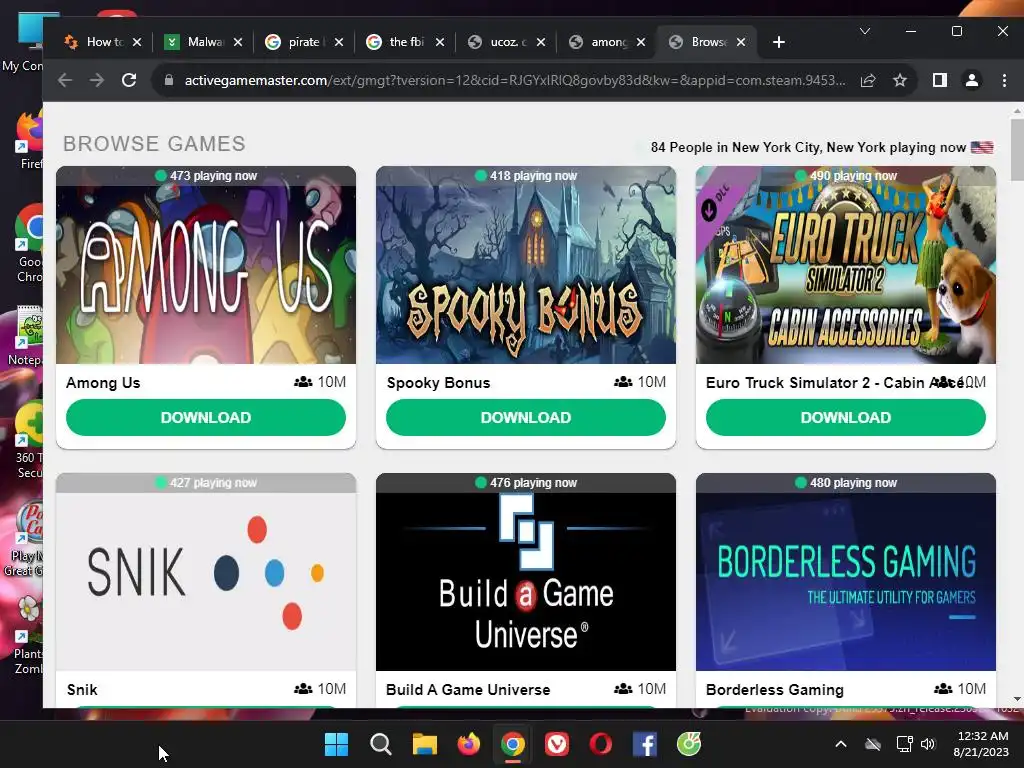Click the Among Us 10M players icon
Image resolution: width=1024 pixels, height=768 pixels.
pyautogui.click(x=303, y=382)
